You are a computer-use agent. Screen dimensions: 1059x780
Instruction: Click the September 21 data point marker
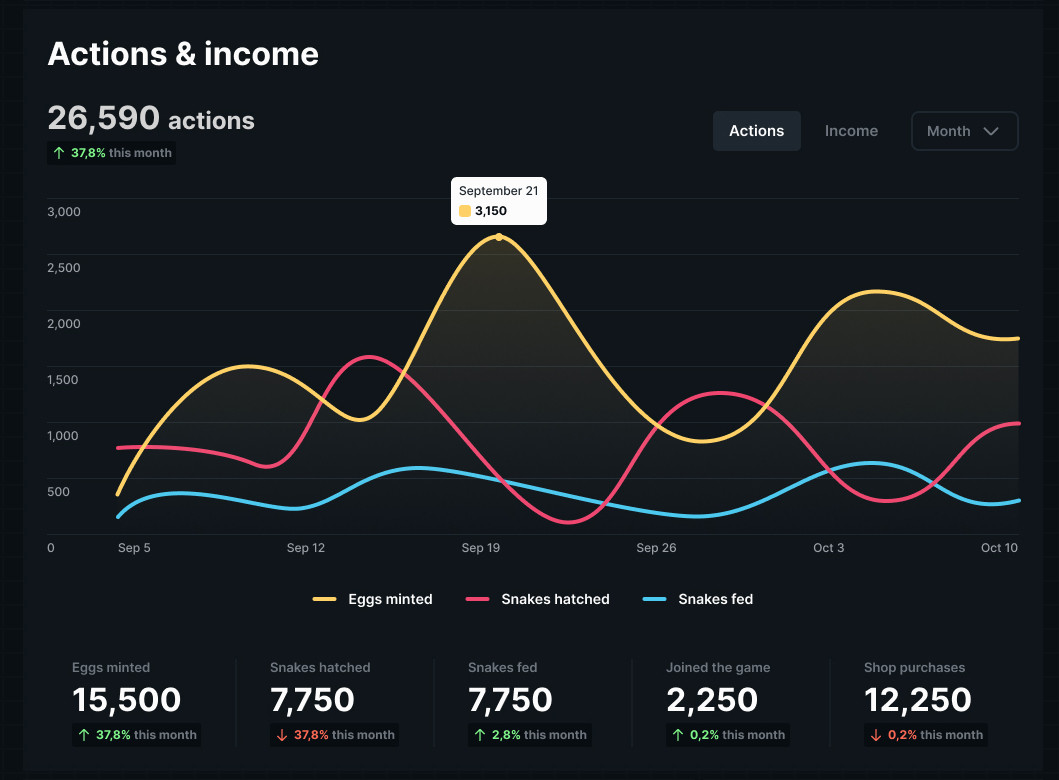[498, 237]
